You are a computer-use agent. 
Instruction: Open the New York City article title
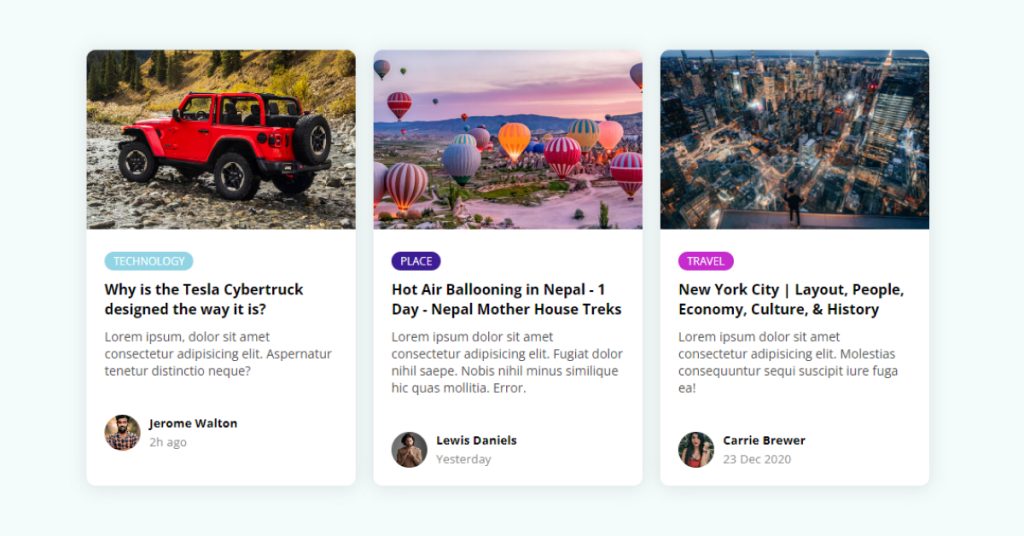click(x=791, y=299)
